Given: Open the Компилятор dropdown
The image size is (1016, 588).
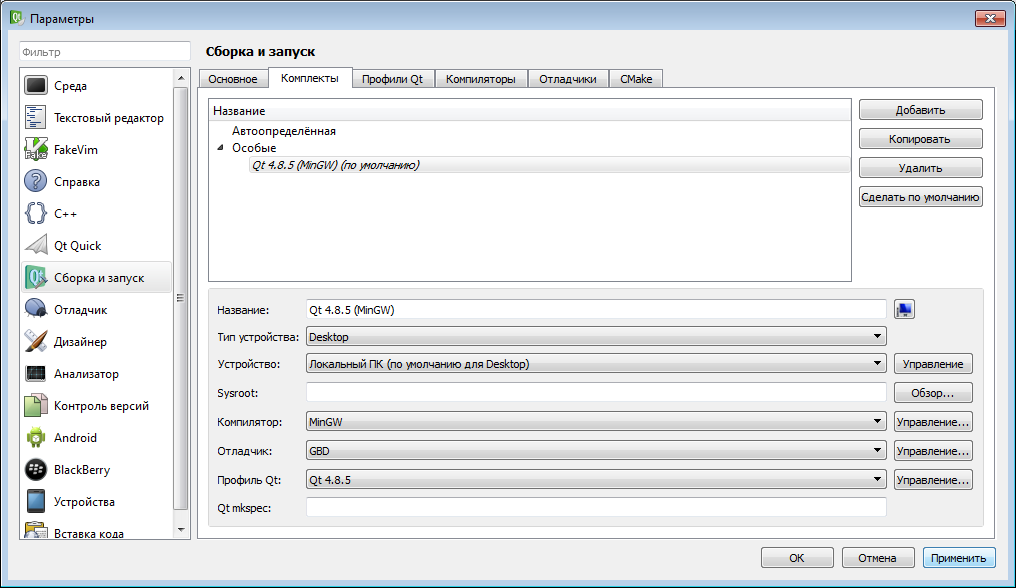Looking at the screenshot, I should click(x=596, y=421).
